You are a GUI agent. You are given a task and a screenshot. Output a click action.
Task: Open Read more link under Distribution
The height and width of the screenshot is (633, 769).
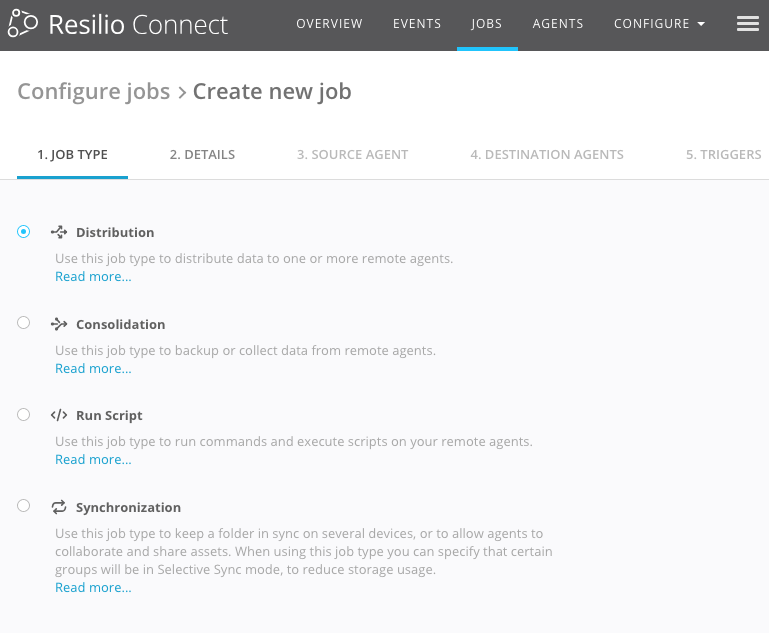(x=93, y=277)
